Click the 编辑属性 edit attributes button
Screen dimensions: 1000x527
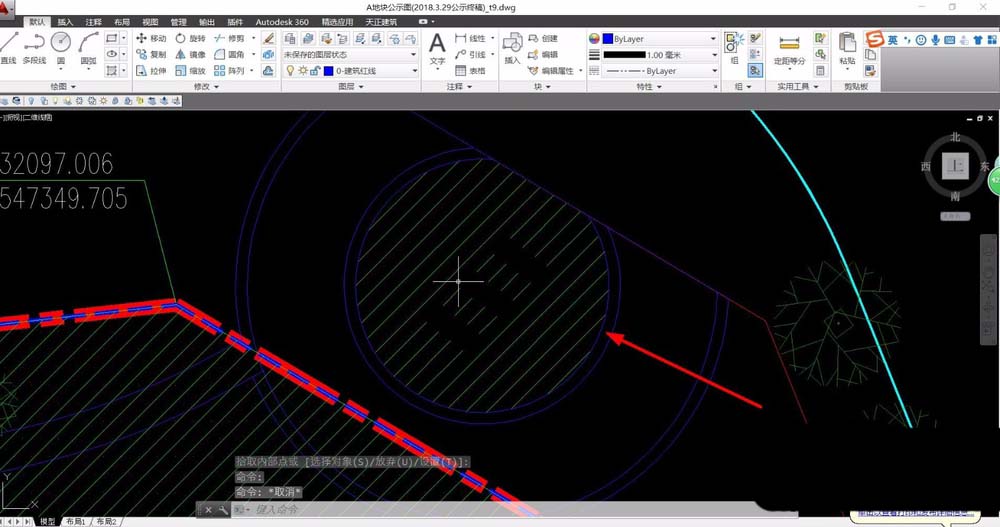point(552,70)
